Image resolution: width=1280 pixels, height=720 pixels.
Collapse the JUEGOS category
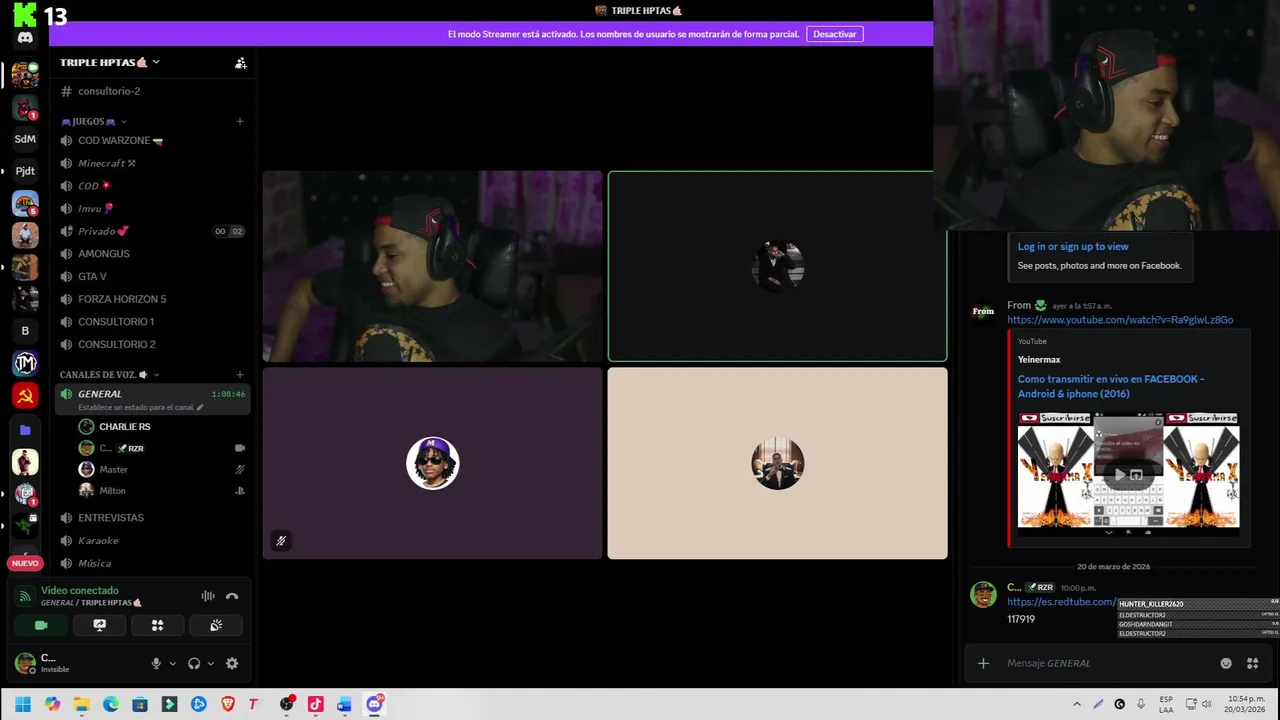93,121
